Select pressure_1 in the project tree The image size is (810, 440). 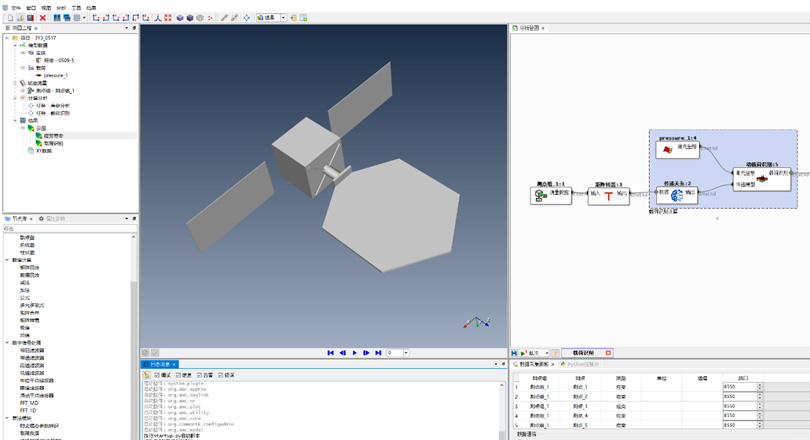pyautogui.click(x=55, y=75)
